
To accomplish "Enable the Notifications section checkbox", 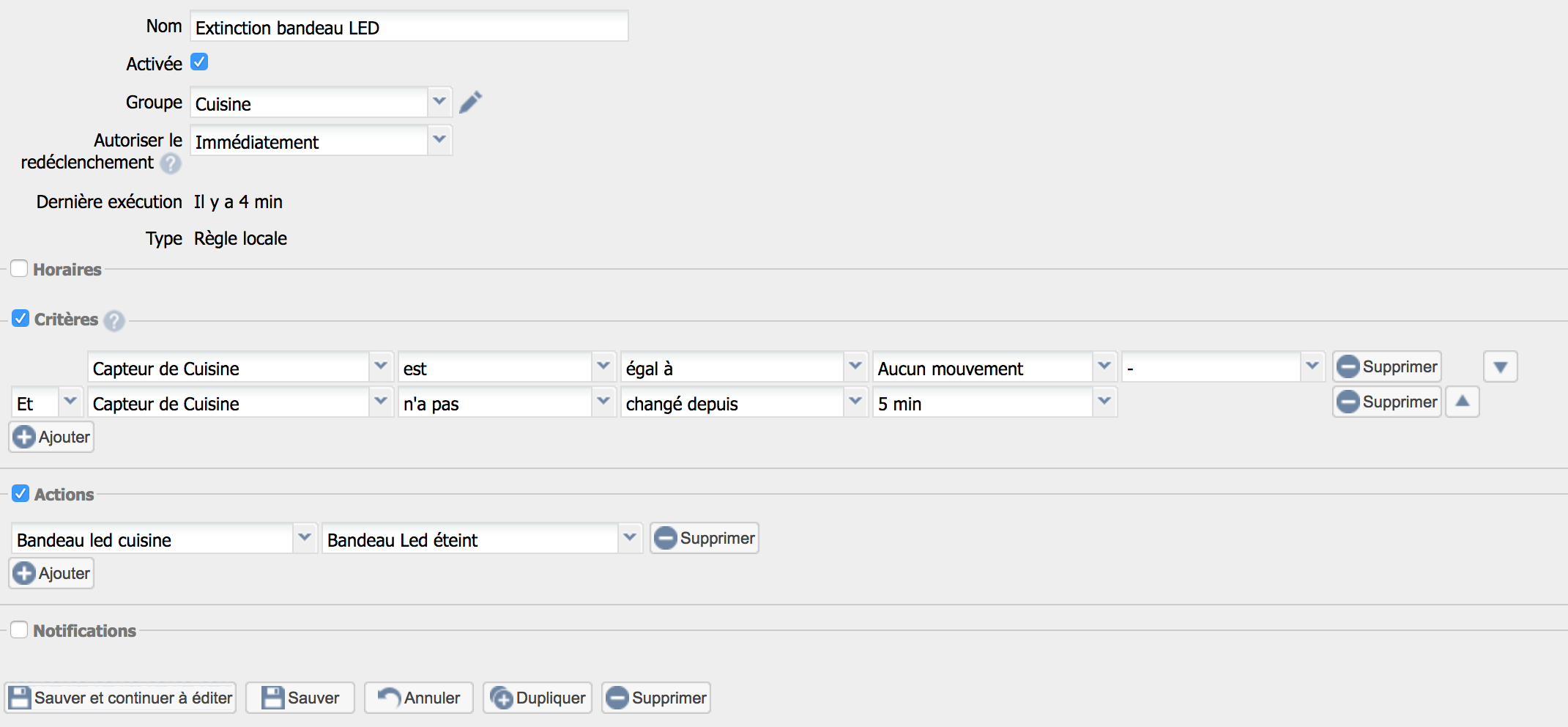I will coord(19,630).
